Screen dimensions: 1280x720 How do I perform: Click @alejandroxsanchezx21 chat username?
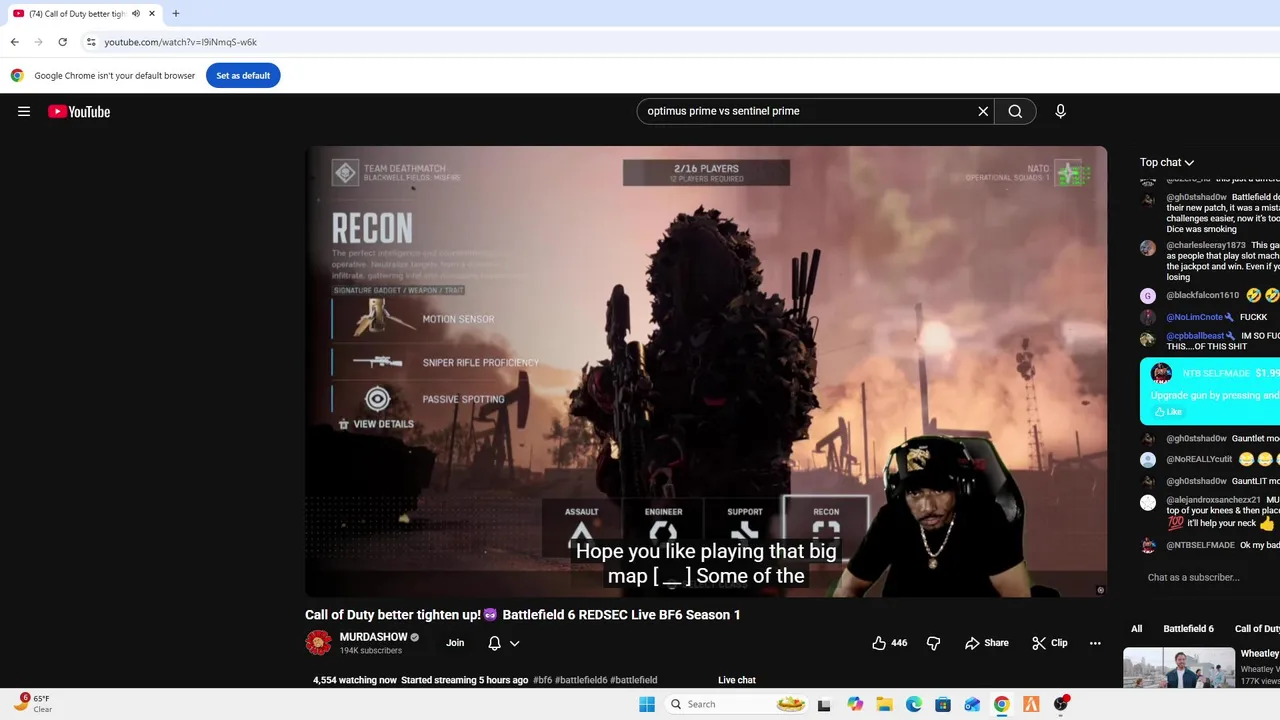pos(1213,500)
